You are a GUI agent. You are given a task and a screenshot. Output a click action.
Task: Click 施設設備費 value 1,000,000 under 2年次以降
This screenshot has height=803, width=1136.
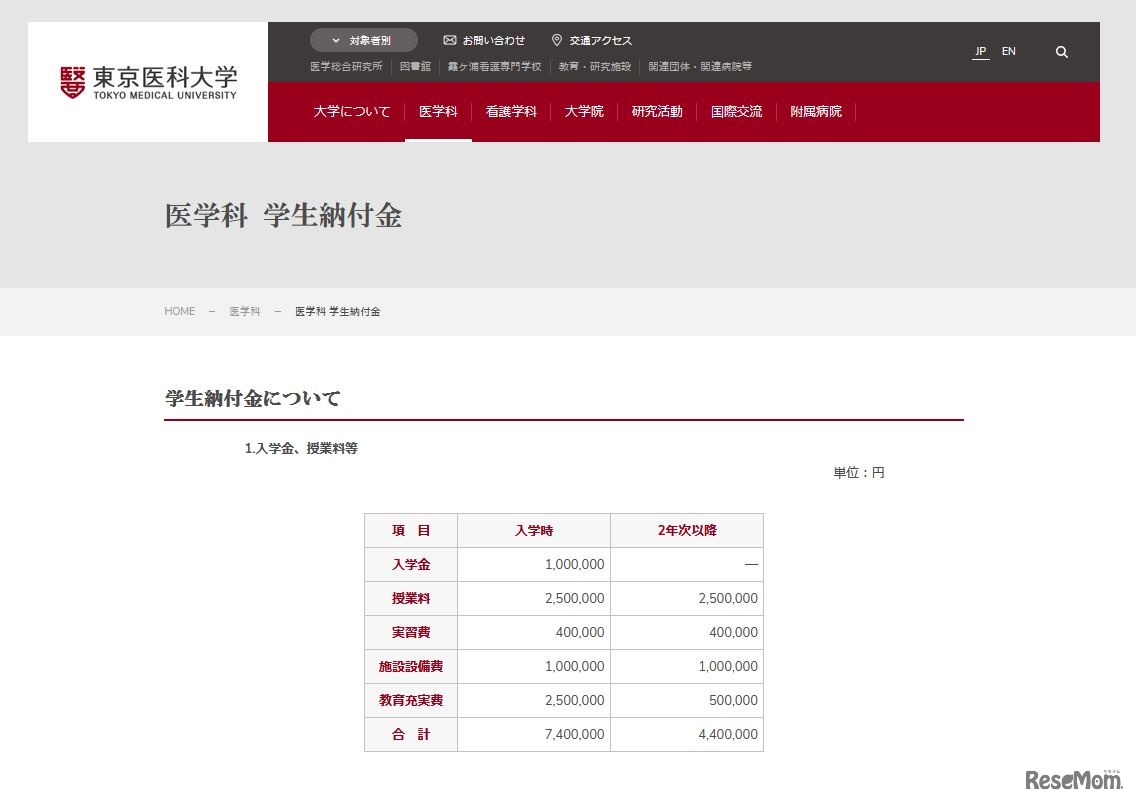728,667
